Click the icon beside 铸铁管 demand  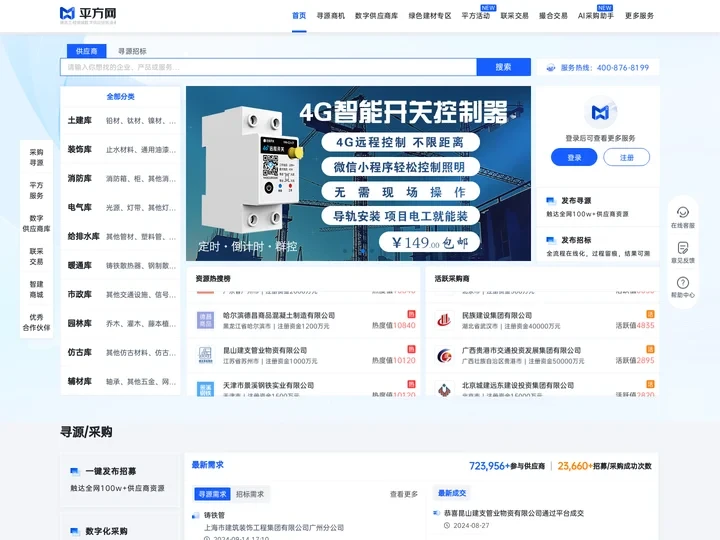[196, 516]
